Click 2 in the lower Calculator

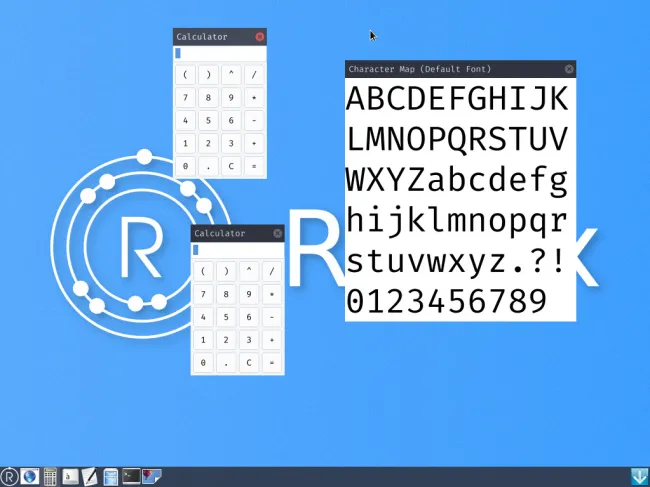coord(226,340)
